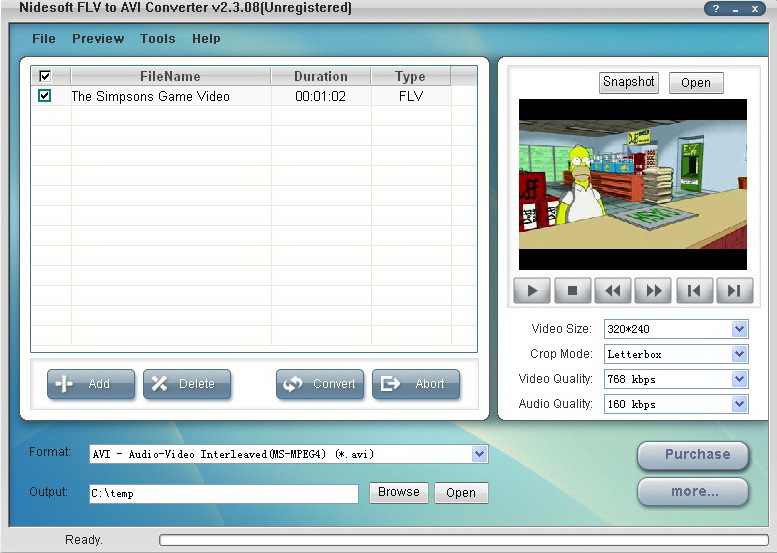Toggle the select-all checkbox in header
Screen dimensions: 777x553
point(45,76)
